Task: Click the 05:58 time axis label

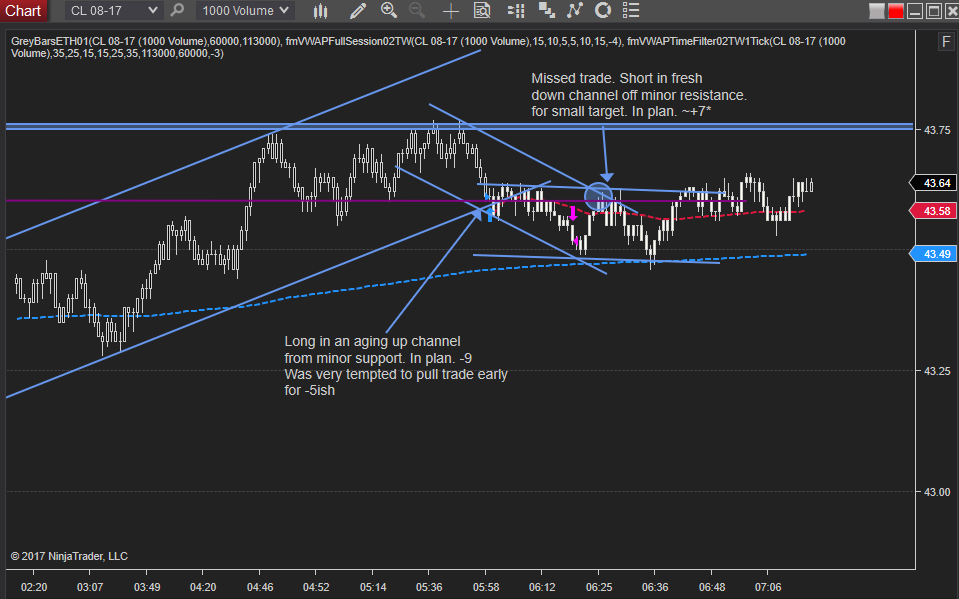Action: coord(486,587)
